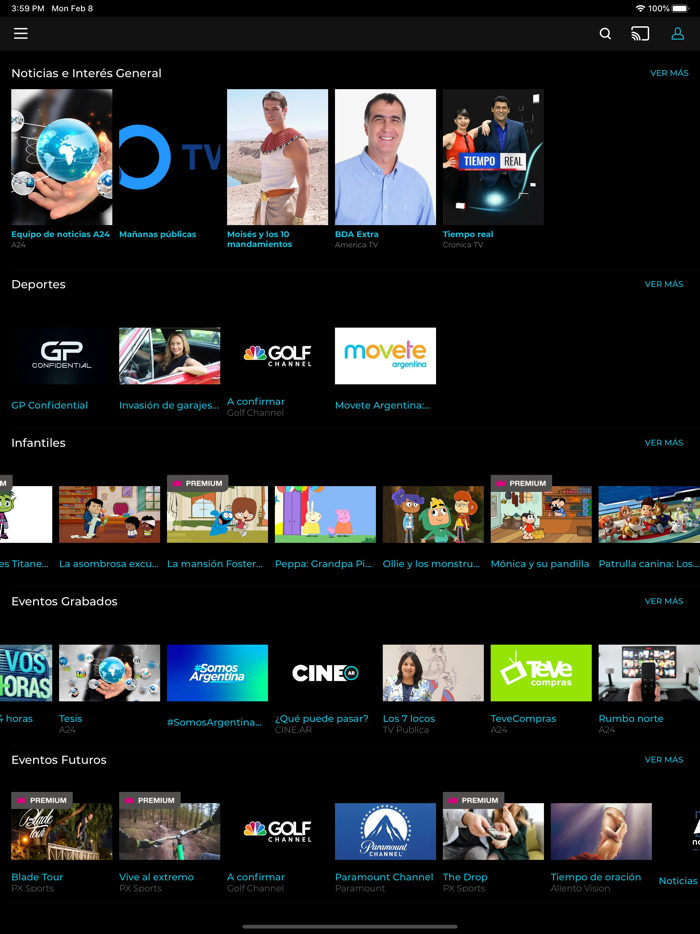This screenshot has width=700, height=934.
Task: Open Invasión de garajes thumbnail
Action: (169, 356)
